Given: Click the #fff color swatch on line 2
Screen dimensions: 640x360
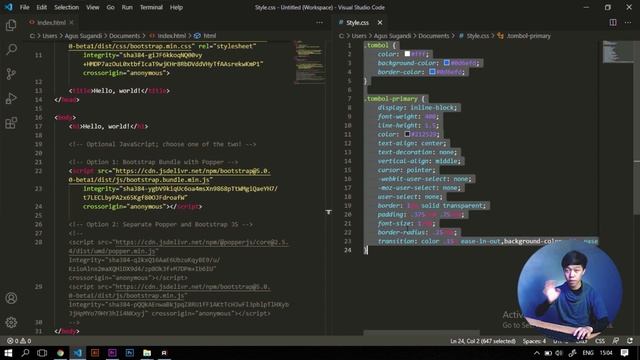Looking at the screenshot, I should click(407, 54).
